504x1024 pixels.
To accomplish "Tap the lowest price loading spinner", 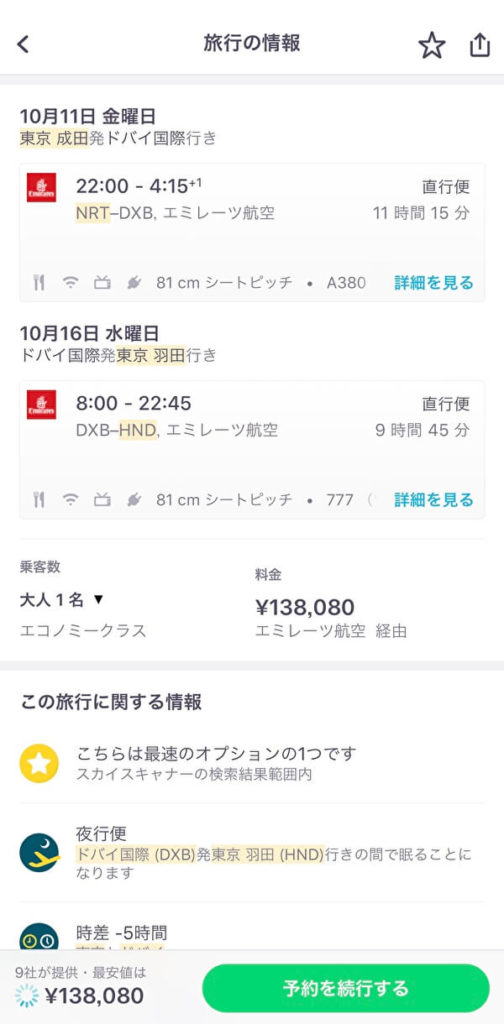I will tap(27, 996).
